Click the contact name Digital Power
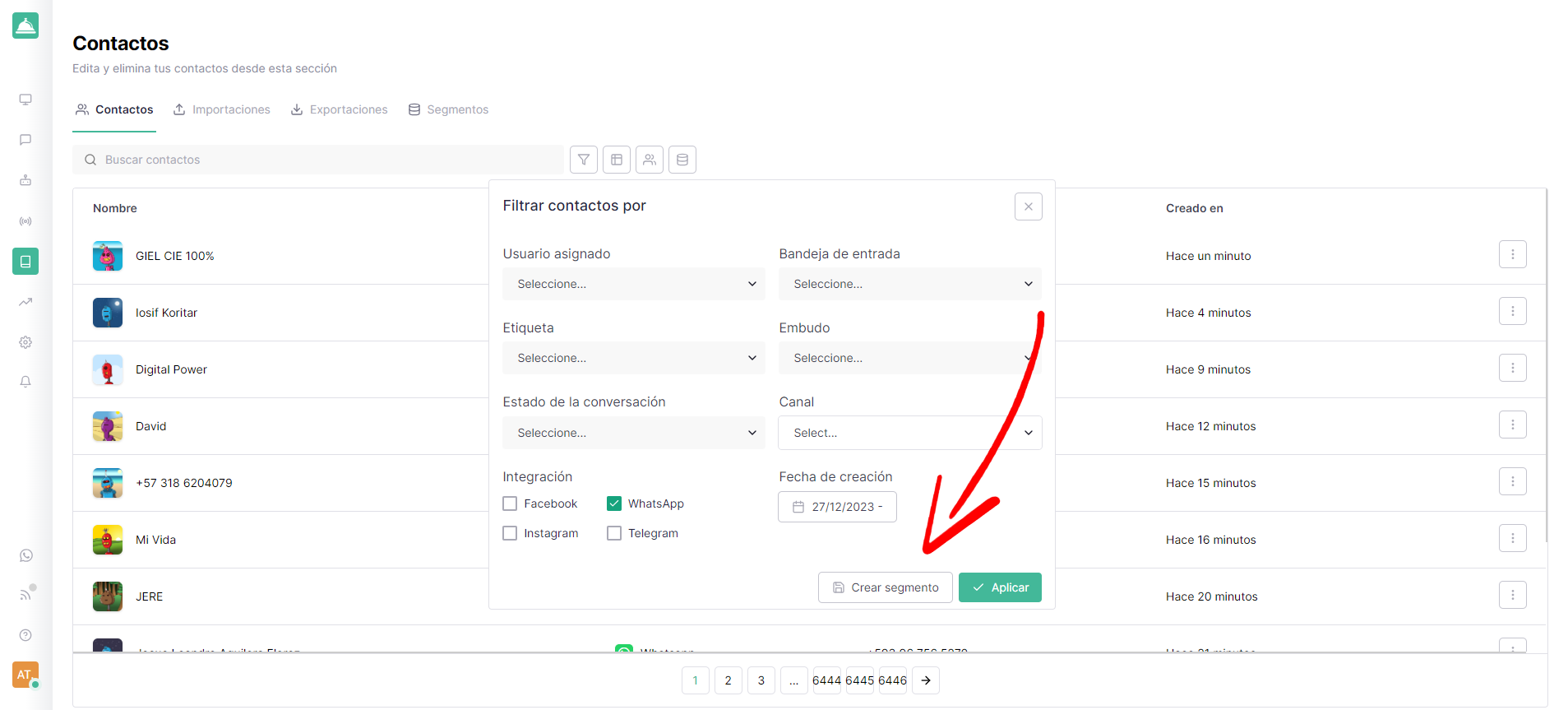This screenshot has height=710, width=1568. click(x=171, y=369)
